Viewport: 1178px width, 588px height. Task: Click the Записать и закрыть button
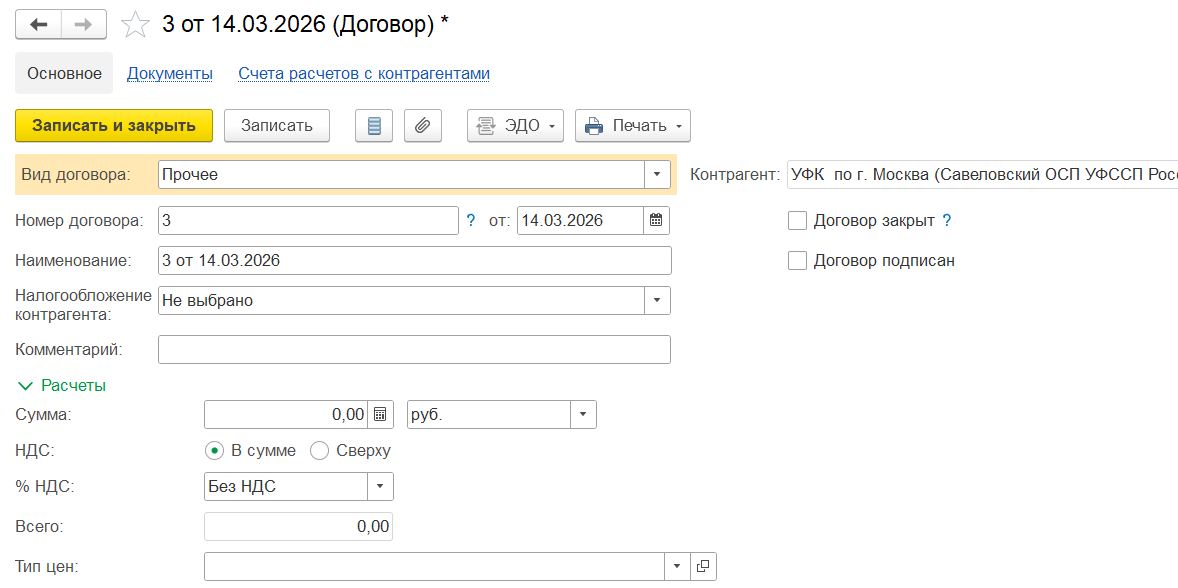click(114, 126)
